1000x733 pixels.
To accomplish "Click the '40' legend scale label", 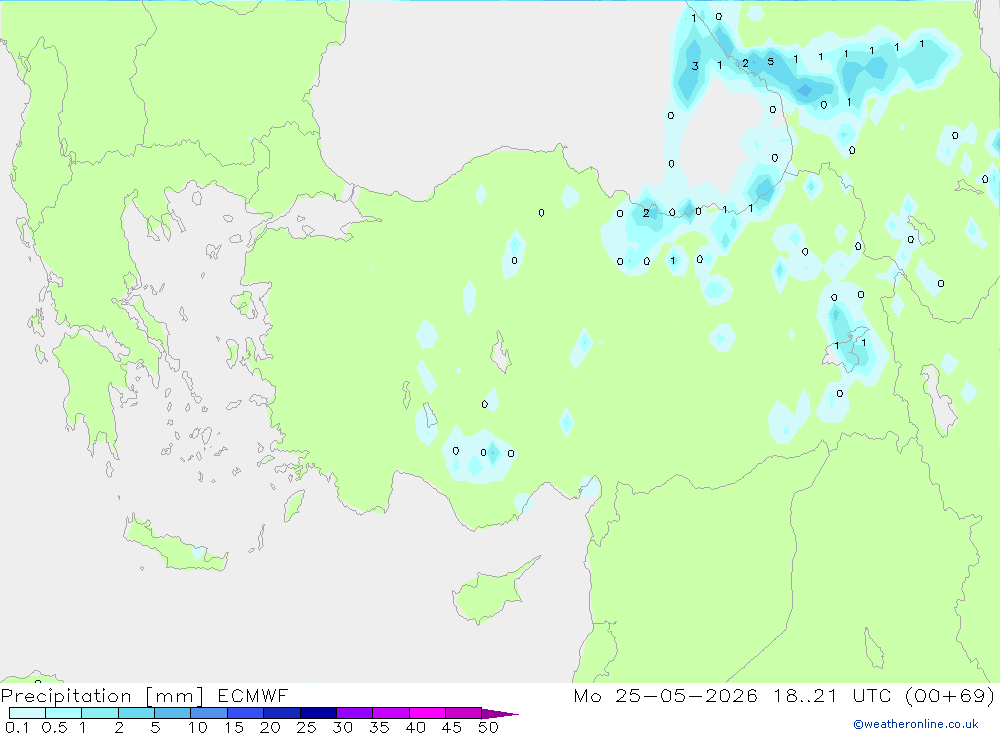I will [x=416, y=727].
